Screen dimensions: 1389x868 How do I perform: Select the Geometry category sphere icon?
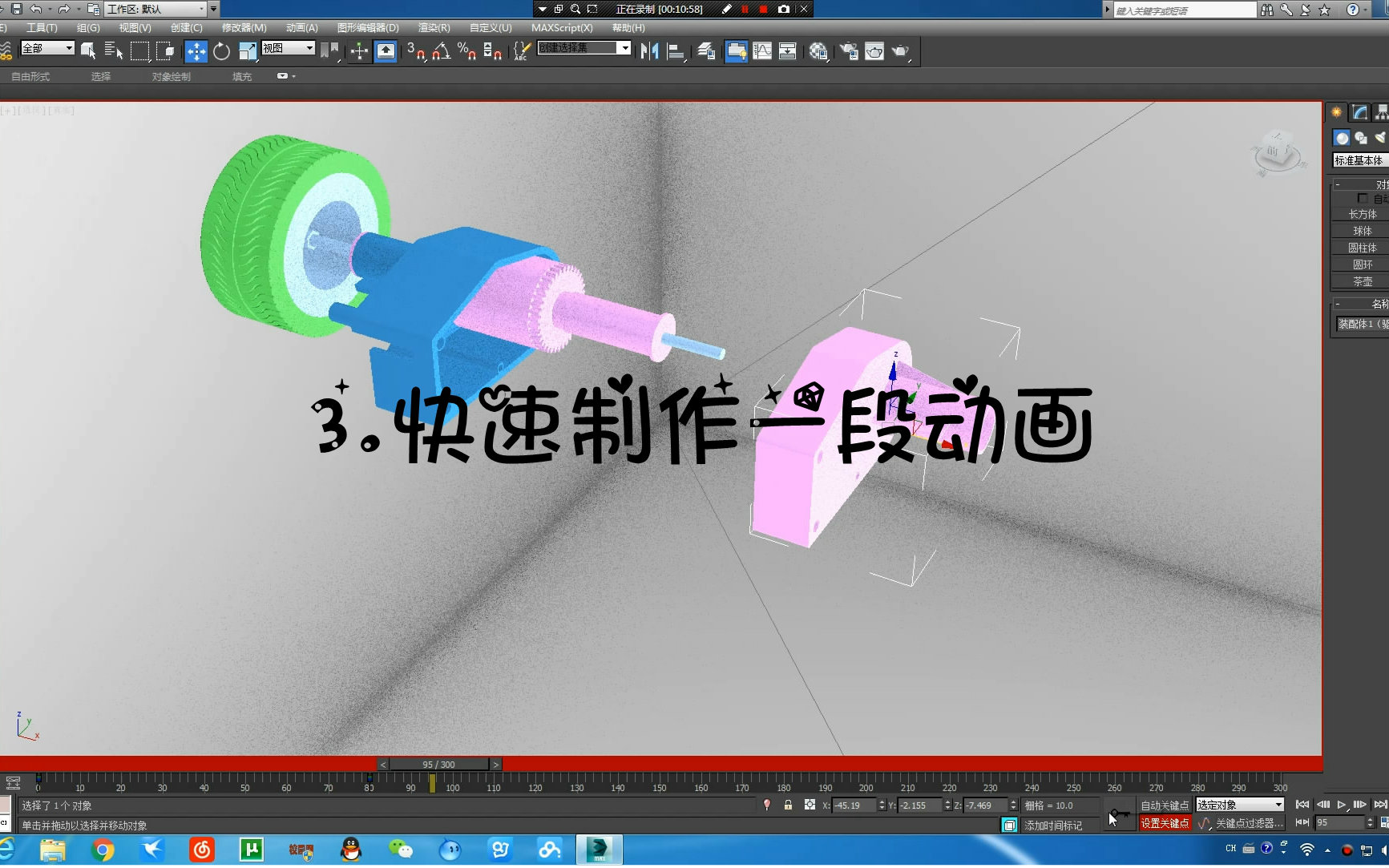(x=1342, y=138)
